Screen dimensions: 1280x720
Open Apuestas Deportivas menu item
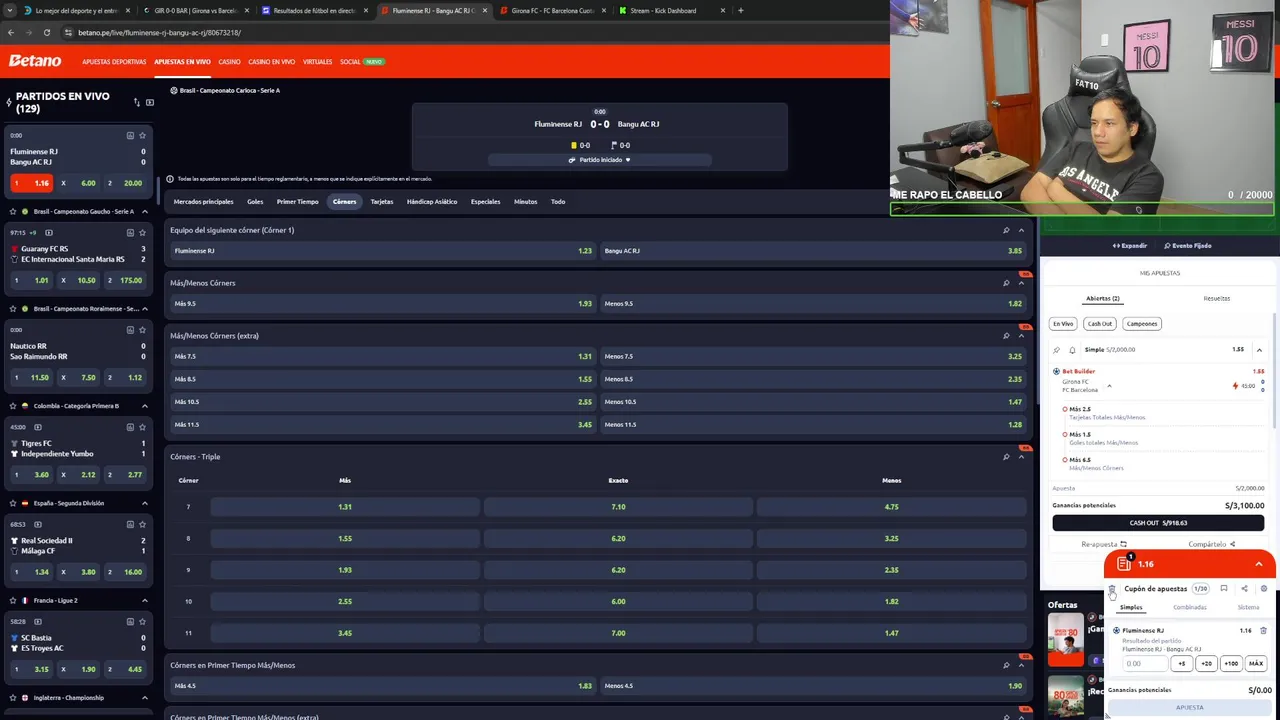pos(114,62)
